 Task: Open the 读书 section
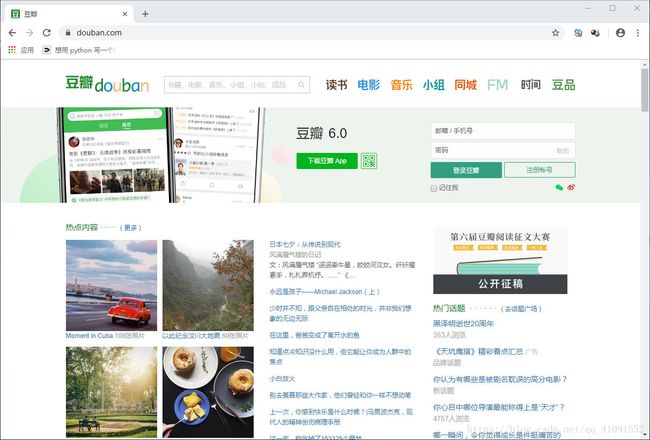tap(336, 85)
